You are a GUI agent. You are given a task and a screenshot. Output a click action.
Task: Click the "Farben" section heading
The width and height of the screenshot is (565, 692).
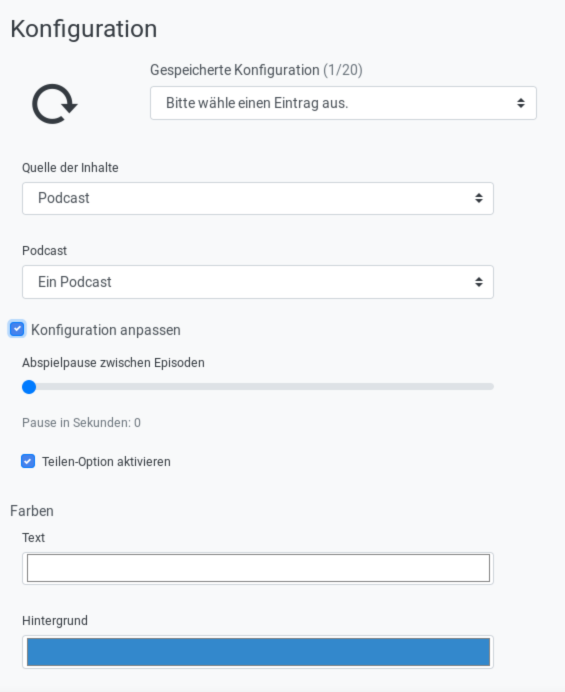click(x=32, y=511)
